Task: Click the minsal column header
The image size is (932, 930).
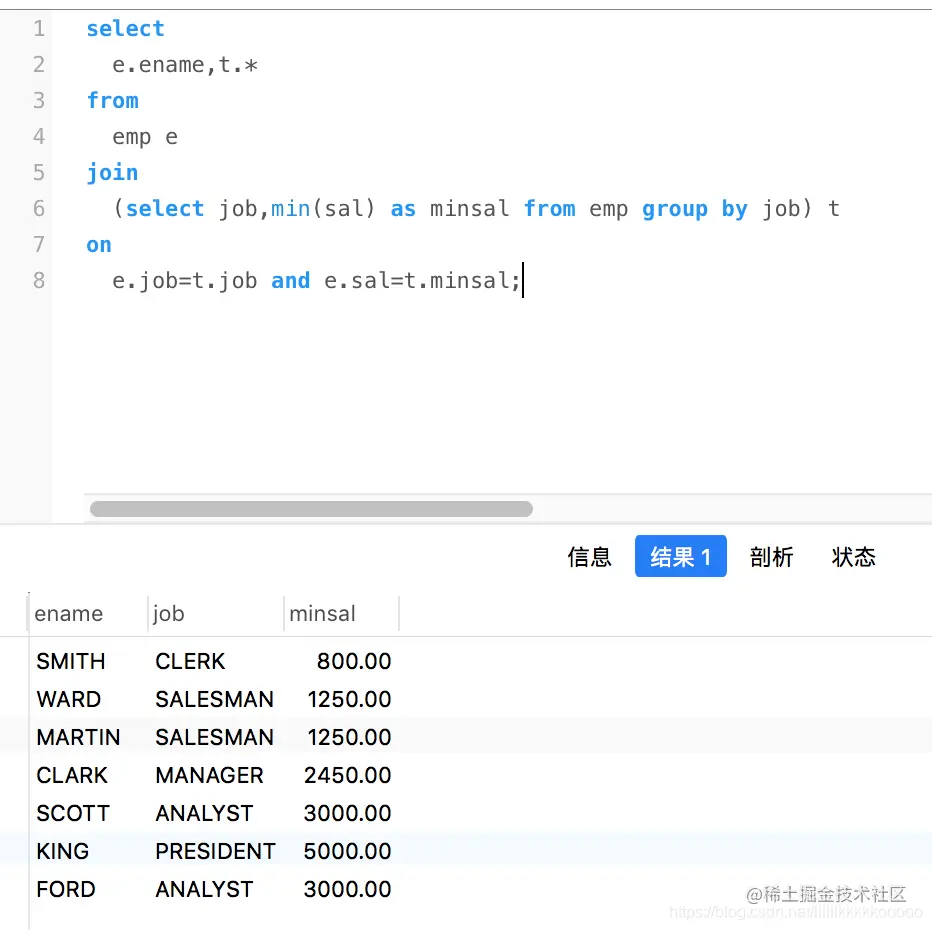Action: 322,613
